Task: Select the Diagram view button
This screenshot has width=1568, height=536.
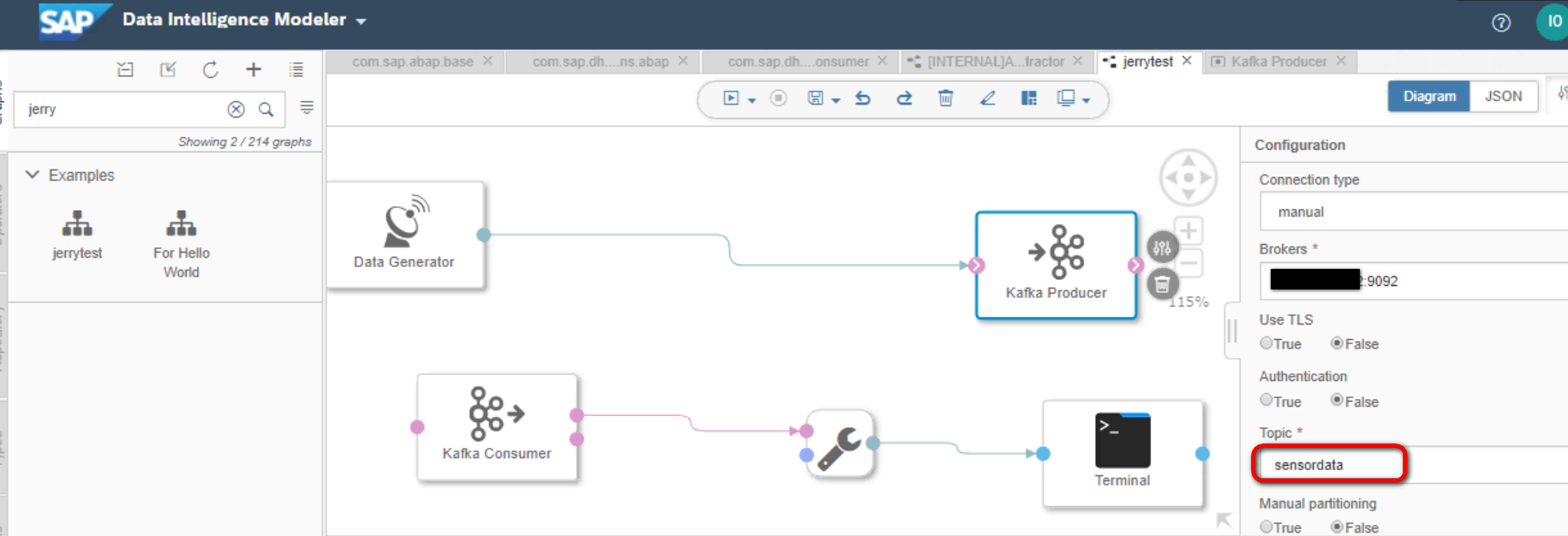Action: click(x=1429, y=96)
